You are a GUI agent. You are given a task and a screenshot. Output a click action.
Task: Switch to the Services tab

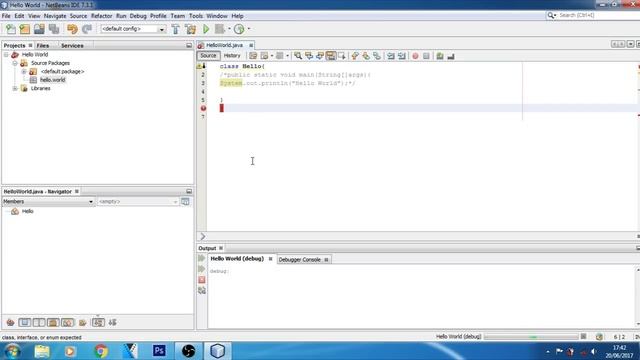pyautogui.click(x=72, y=46)
